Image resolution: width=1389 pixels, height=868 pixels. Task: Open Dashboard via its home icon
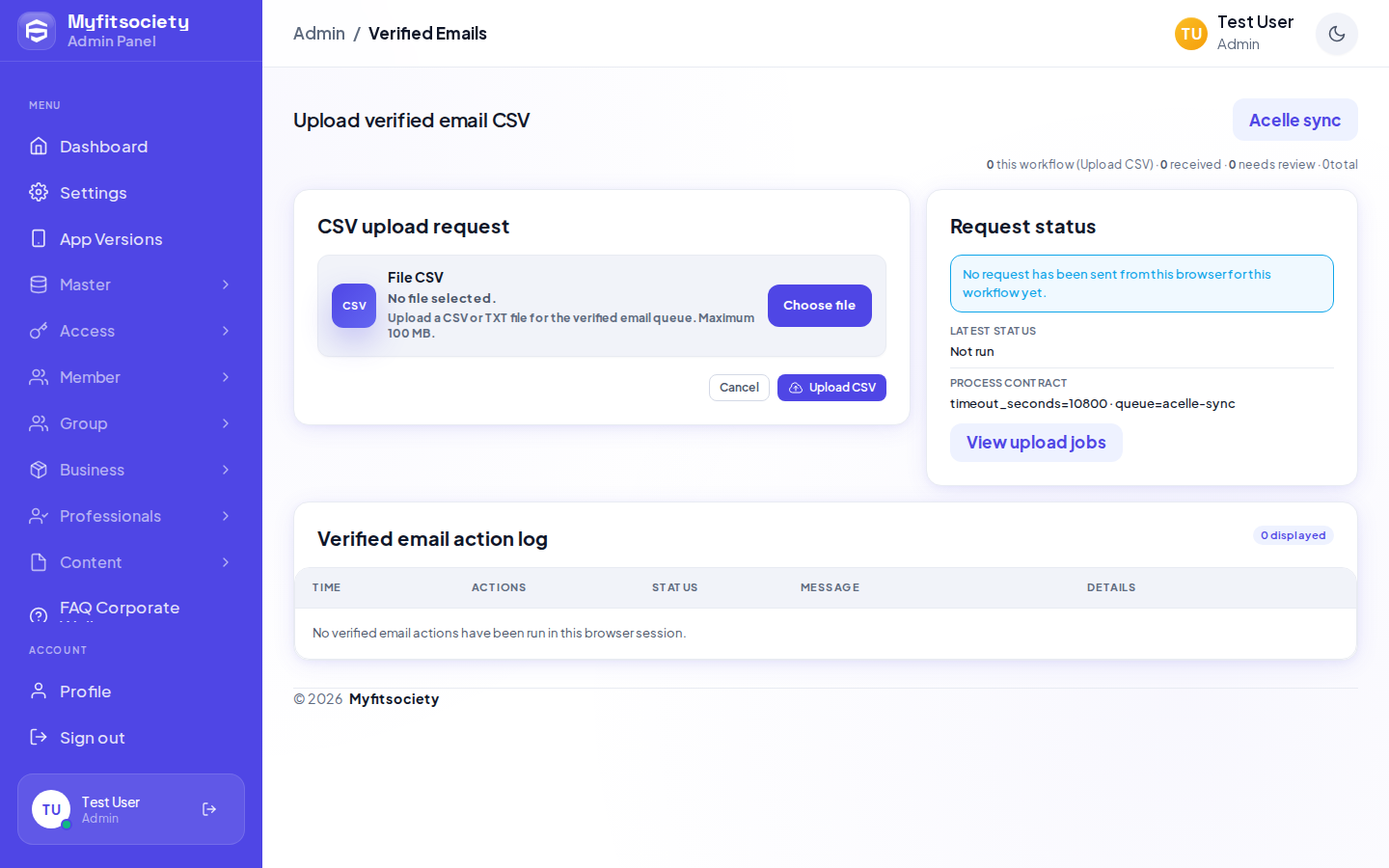click(39, 147)
